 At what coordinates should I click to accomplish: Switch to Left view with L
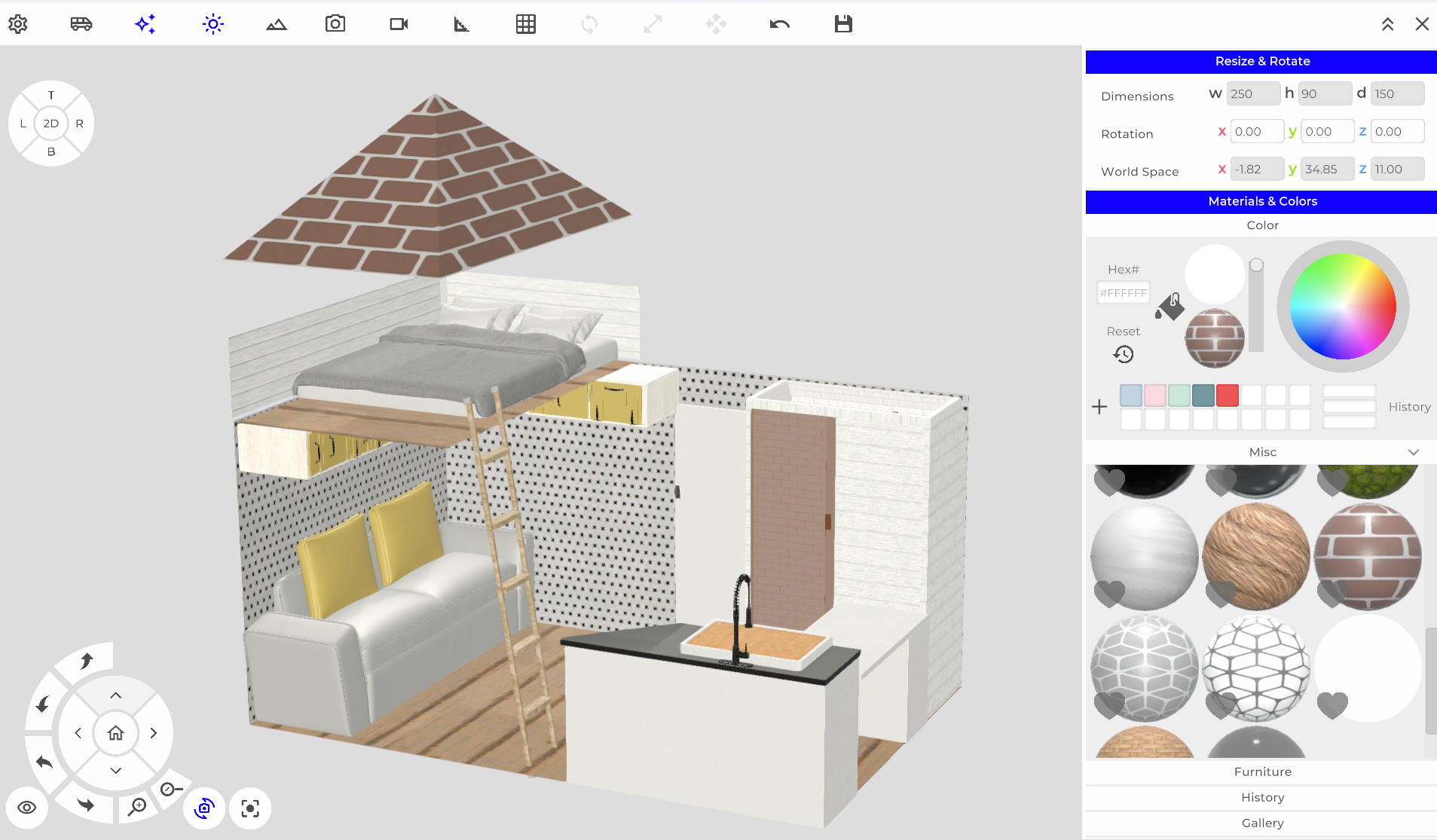tap(23, 124)
